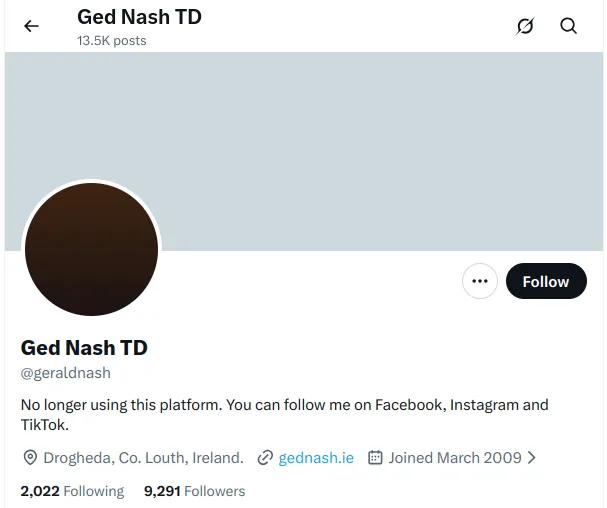
Task: Click the @geraldnash handle
Action: tap(66, 373)
